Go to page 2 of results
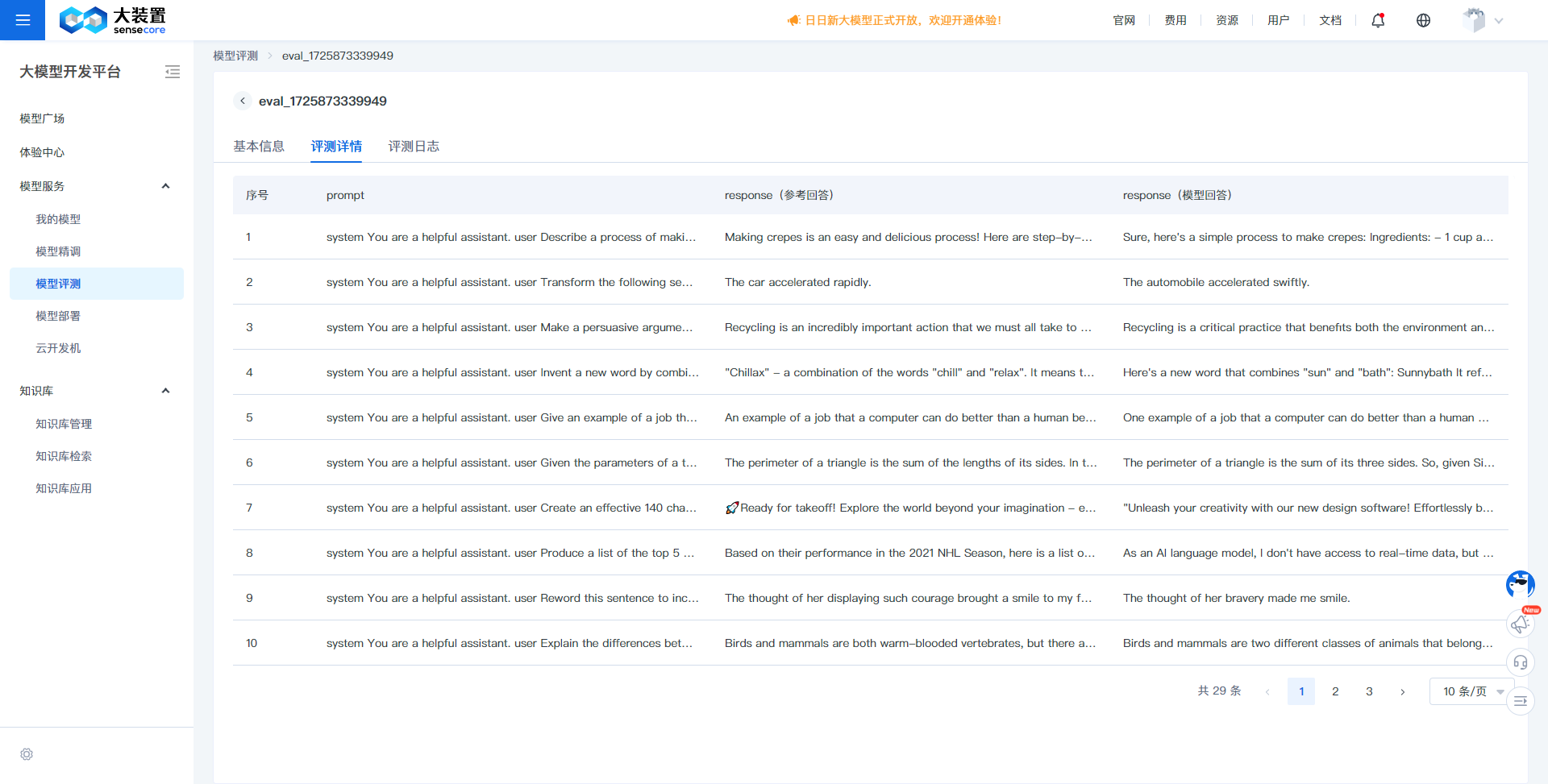Screen dimensions: 1548x784 coord(1335,691)
